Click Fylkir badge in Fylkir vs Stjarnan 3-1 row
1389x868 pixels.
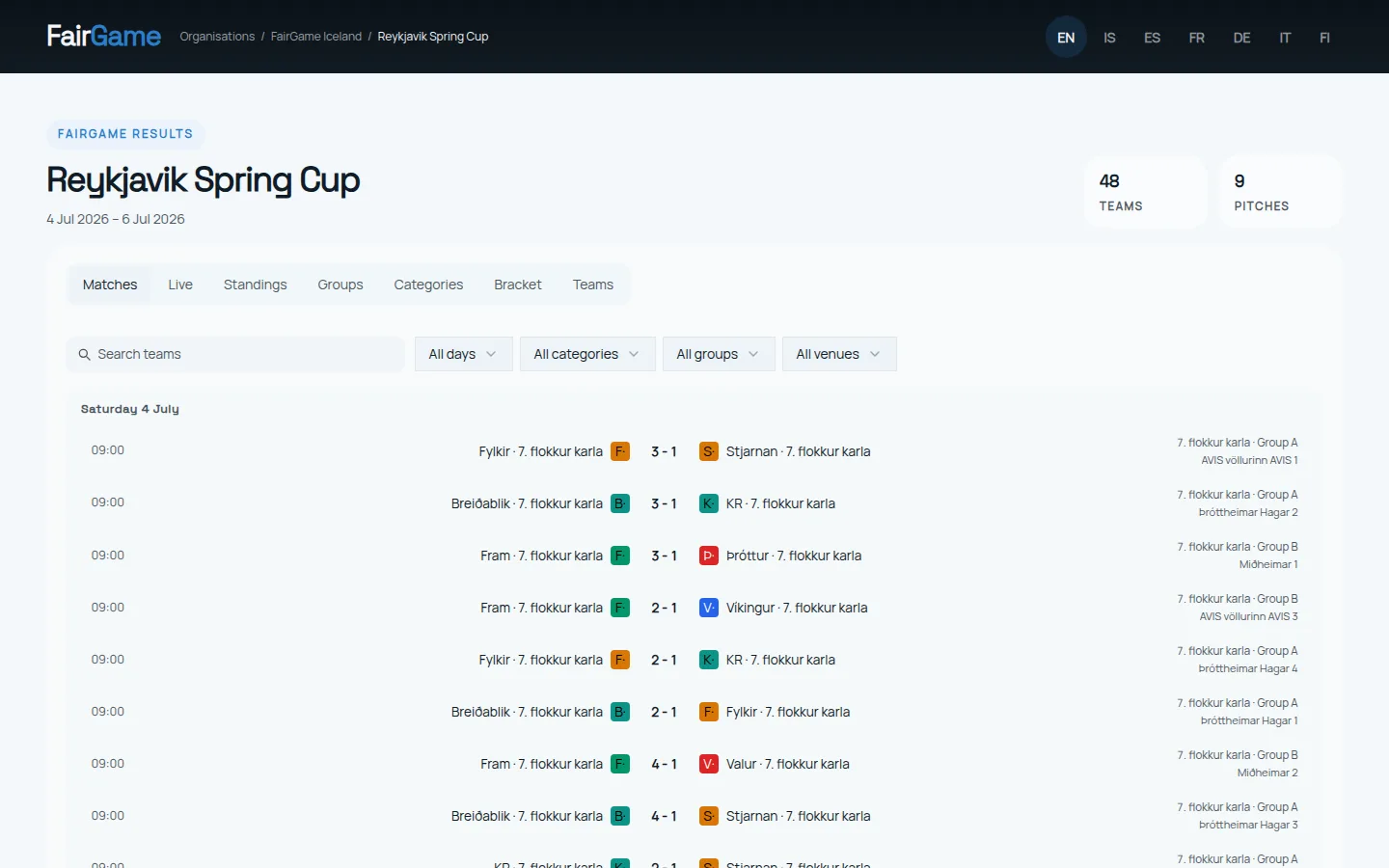pos(620,451)
